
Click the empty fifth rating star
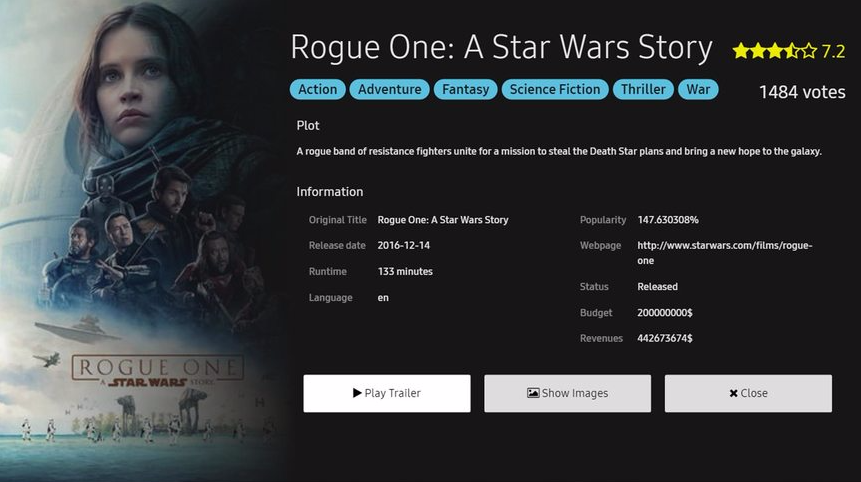coord(809,51)
